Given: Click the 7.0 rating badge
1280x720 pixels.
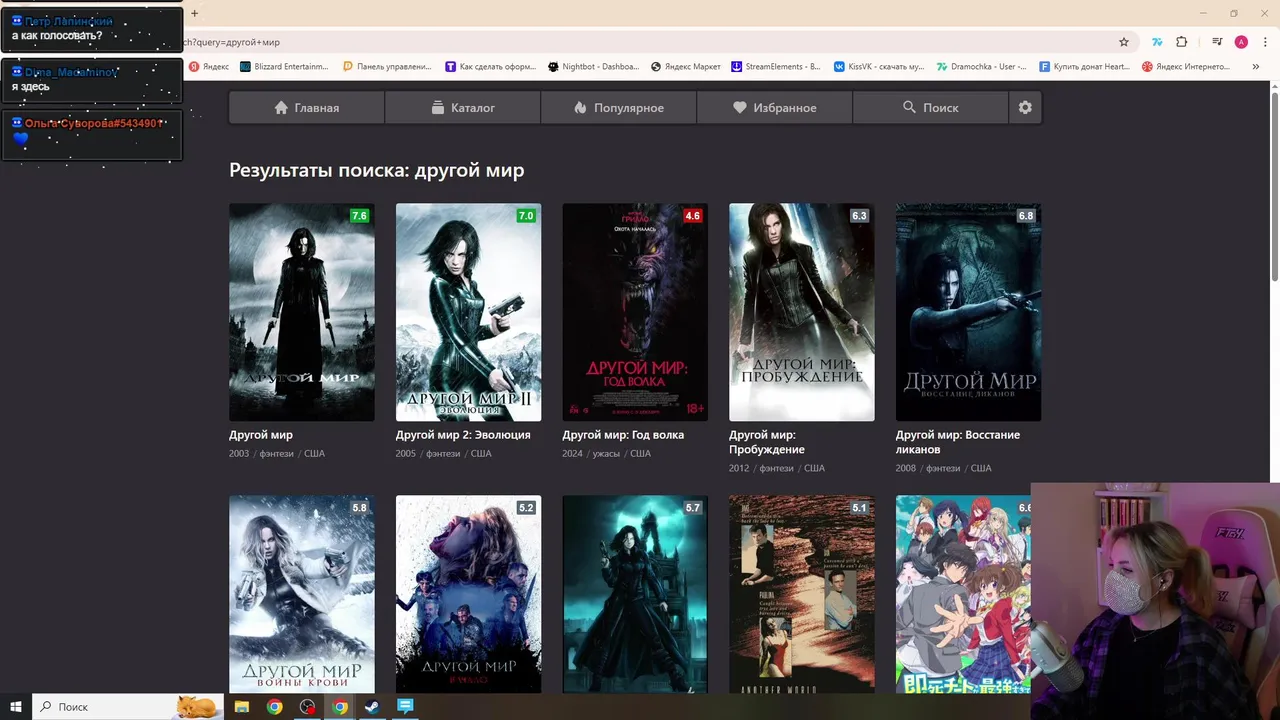Looking at the screenshot, I should pyautogui.click(x=526, y=216).
